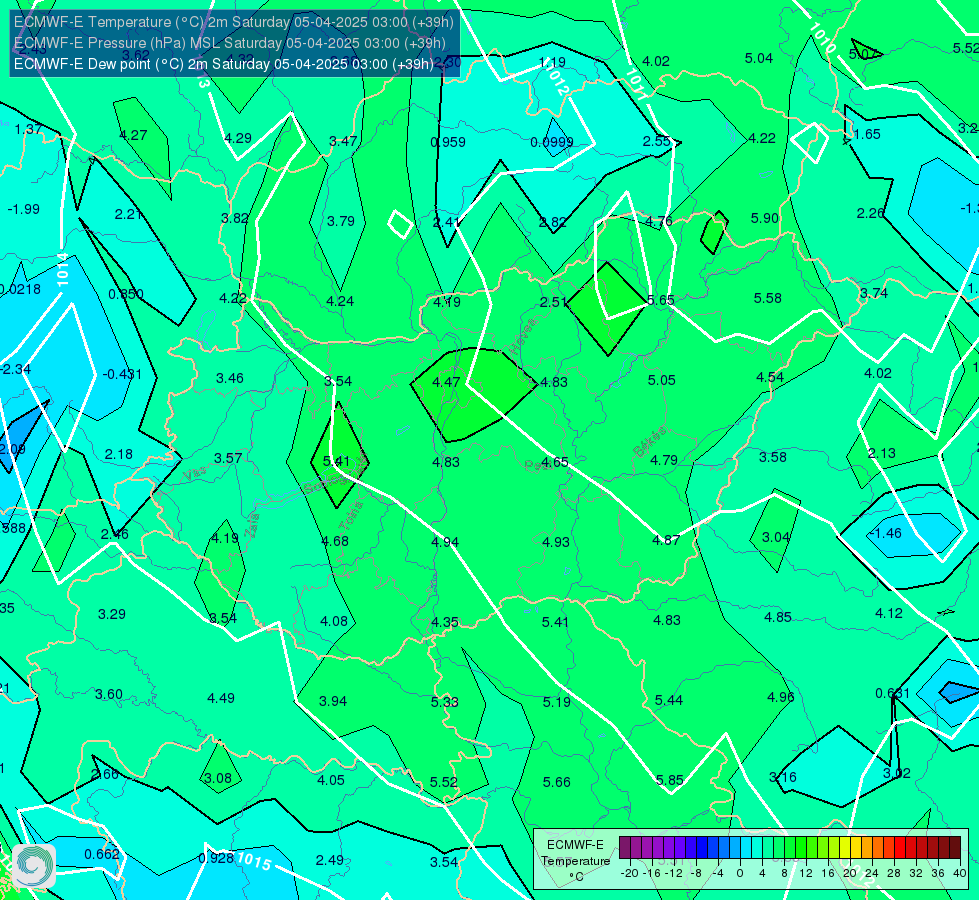Click the temperature value 4.49
Screen dimensions: 979x900
pos(221,698)
